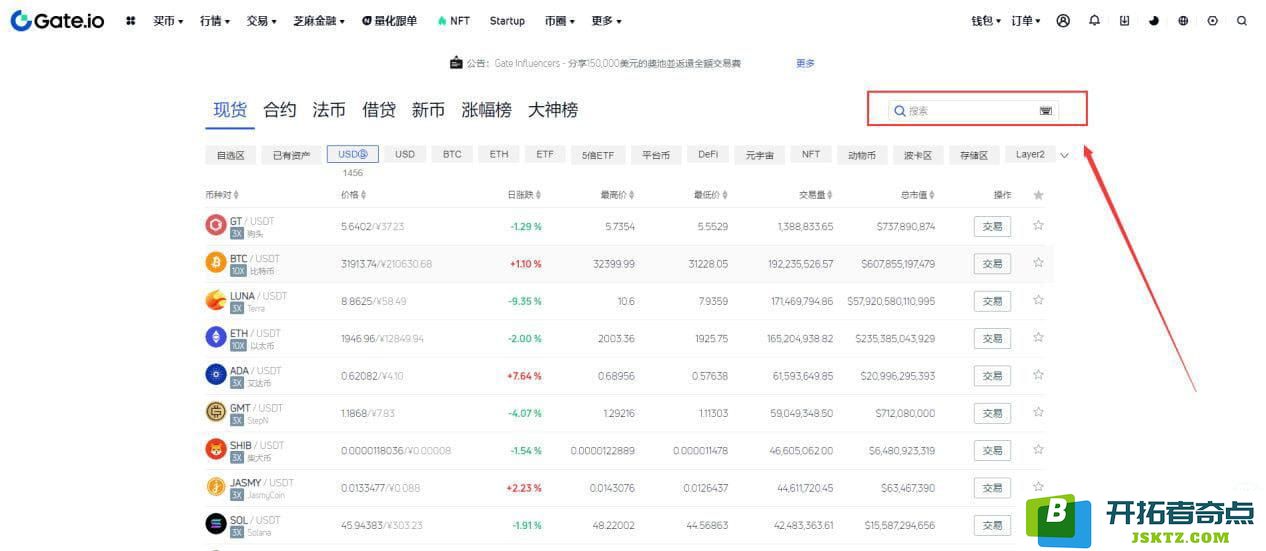Open the user account profile icon
This screenshot has width=1266, height=551.
(1063, 20)
